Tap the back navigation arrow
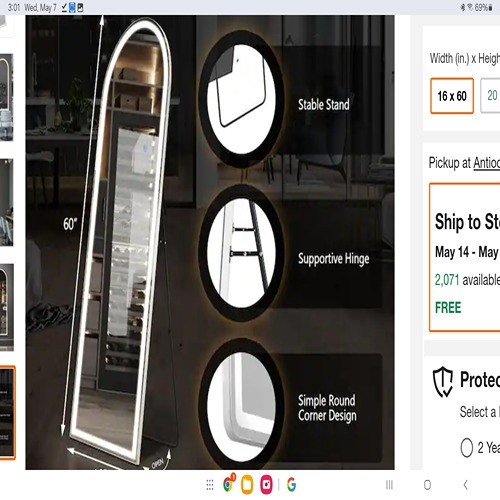 coord(466,485)
